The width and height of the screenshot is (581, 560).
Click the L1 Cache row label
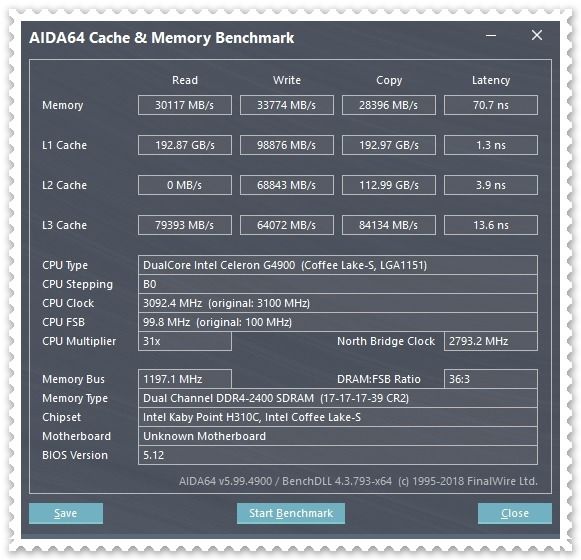64,145
